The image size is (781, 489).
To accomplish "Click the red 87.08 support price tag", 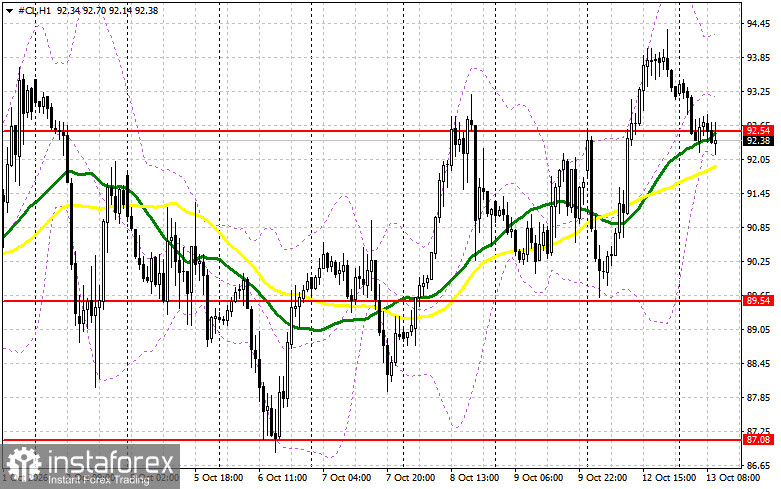I will point(758,440).
